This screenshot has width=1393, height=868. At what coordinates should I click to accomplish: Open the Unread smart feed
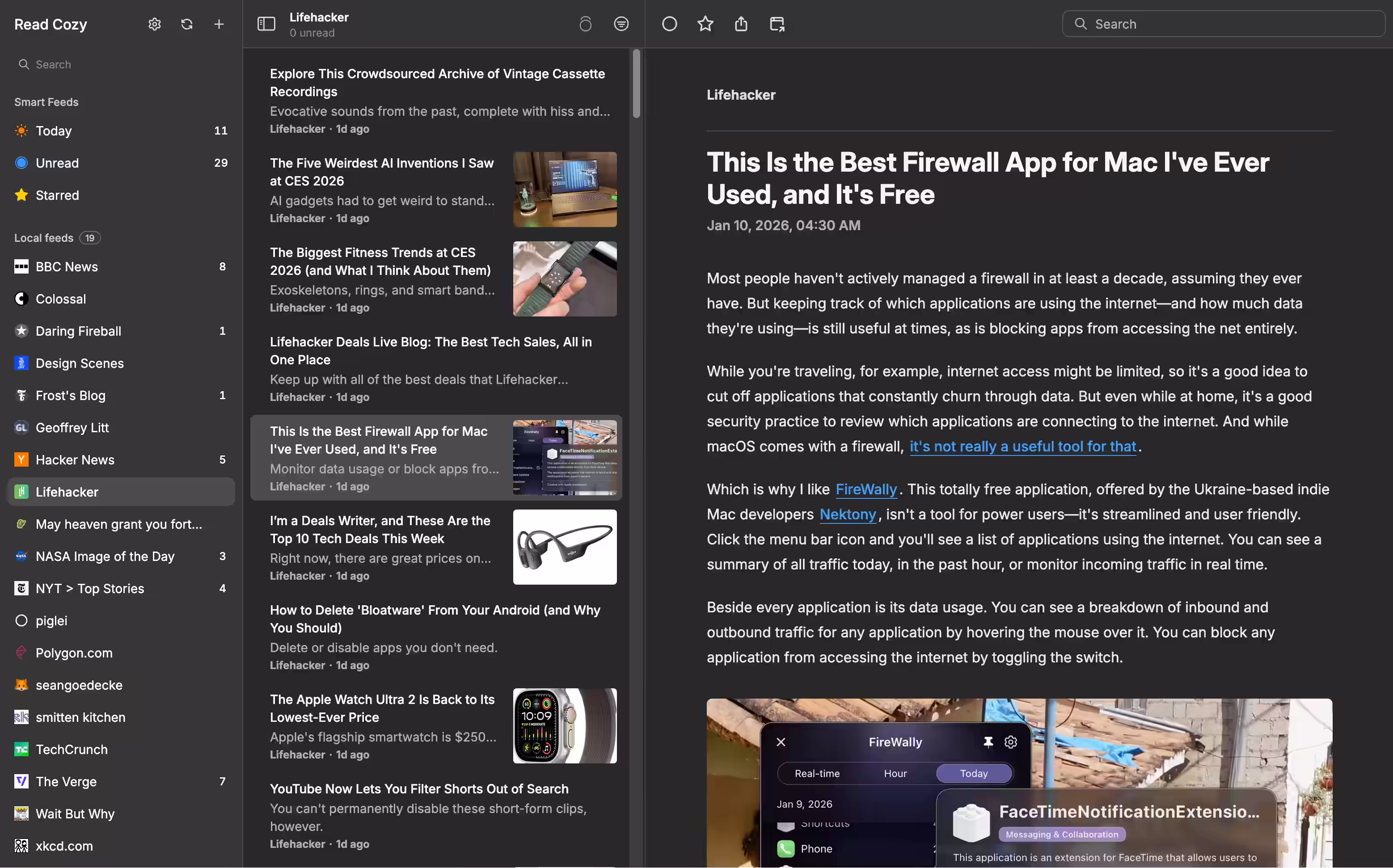(x=121, y=163)
